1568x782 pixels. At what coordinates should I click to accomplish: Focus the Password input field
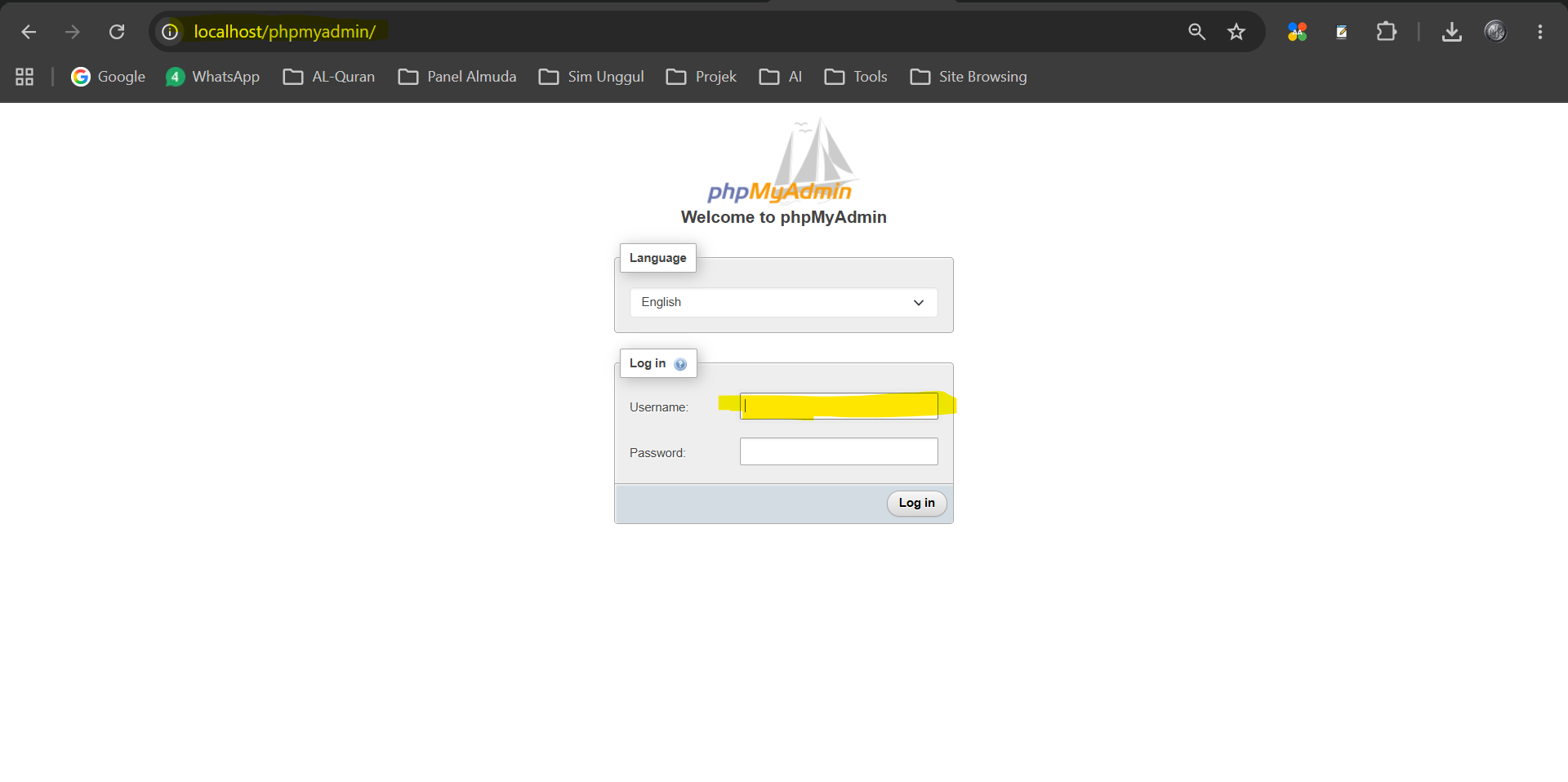pyautogui.click(x=839, y=451)
